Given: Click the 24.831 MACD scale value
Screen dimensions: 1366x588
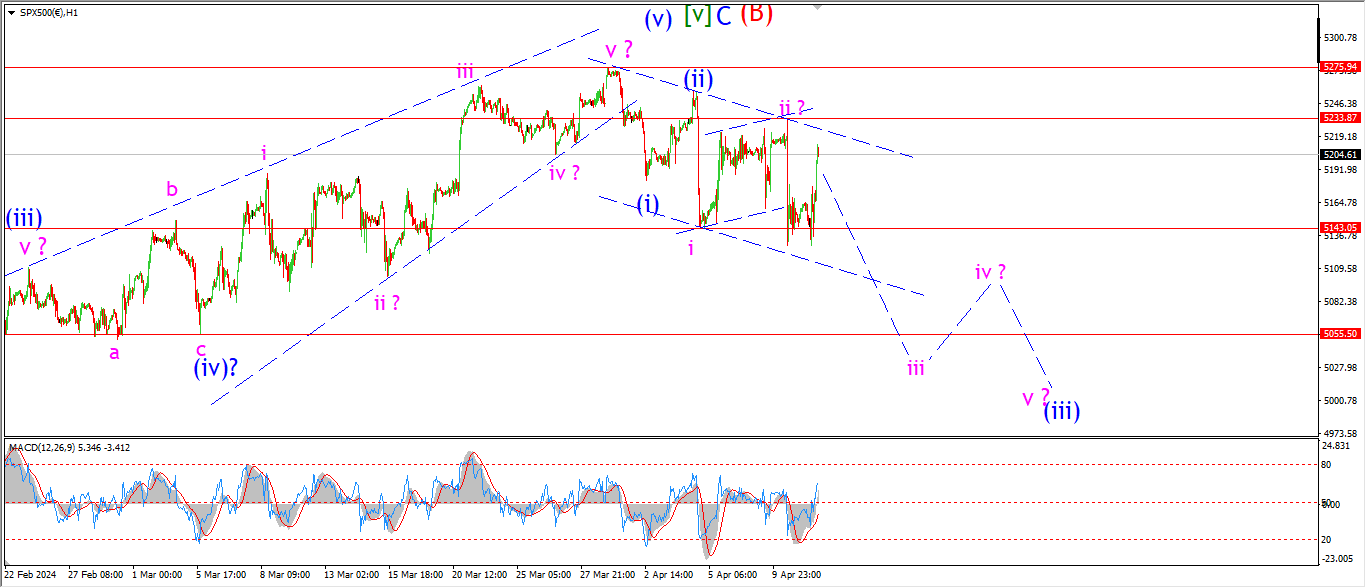Looking at the screenshot, I should tap(1338, 446).
